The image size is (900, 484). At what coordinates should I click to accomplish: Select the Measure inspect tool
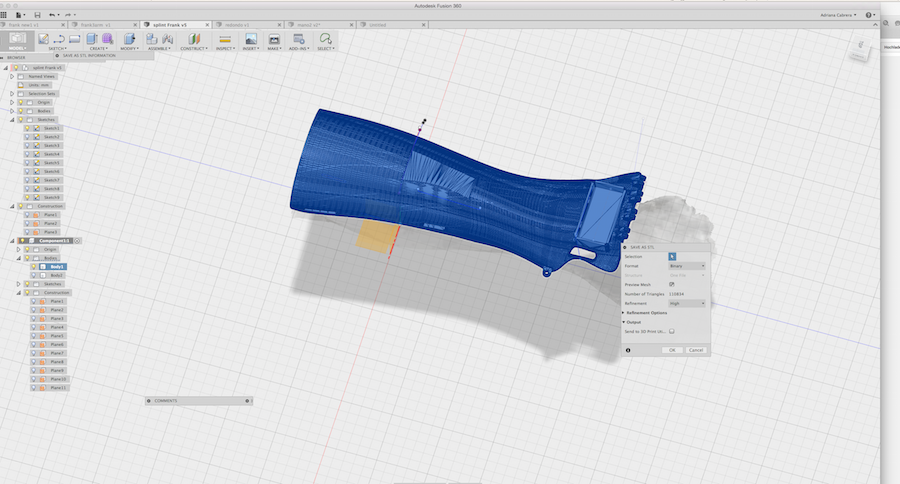point(225,38)
